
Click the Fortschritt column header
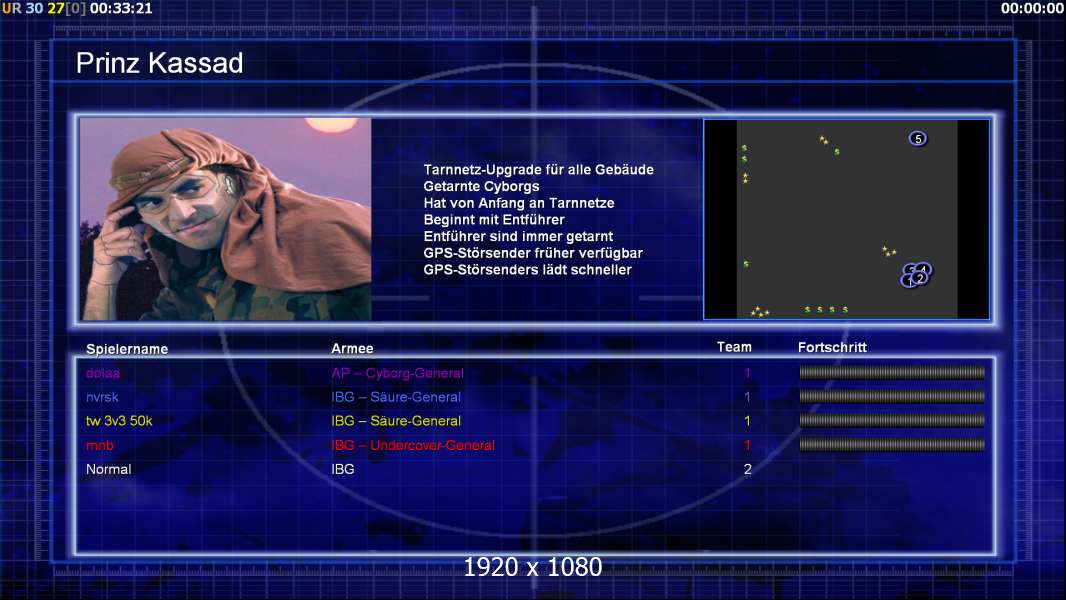832,347
